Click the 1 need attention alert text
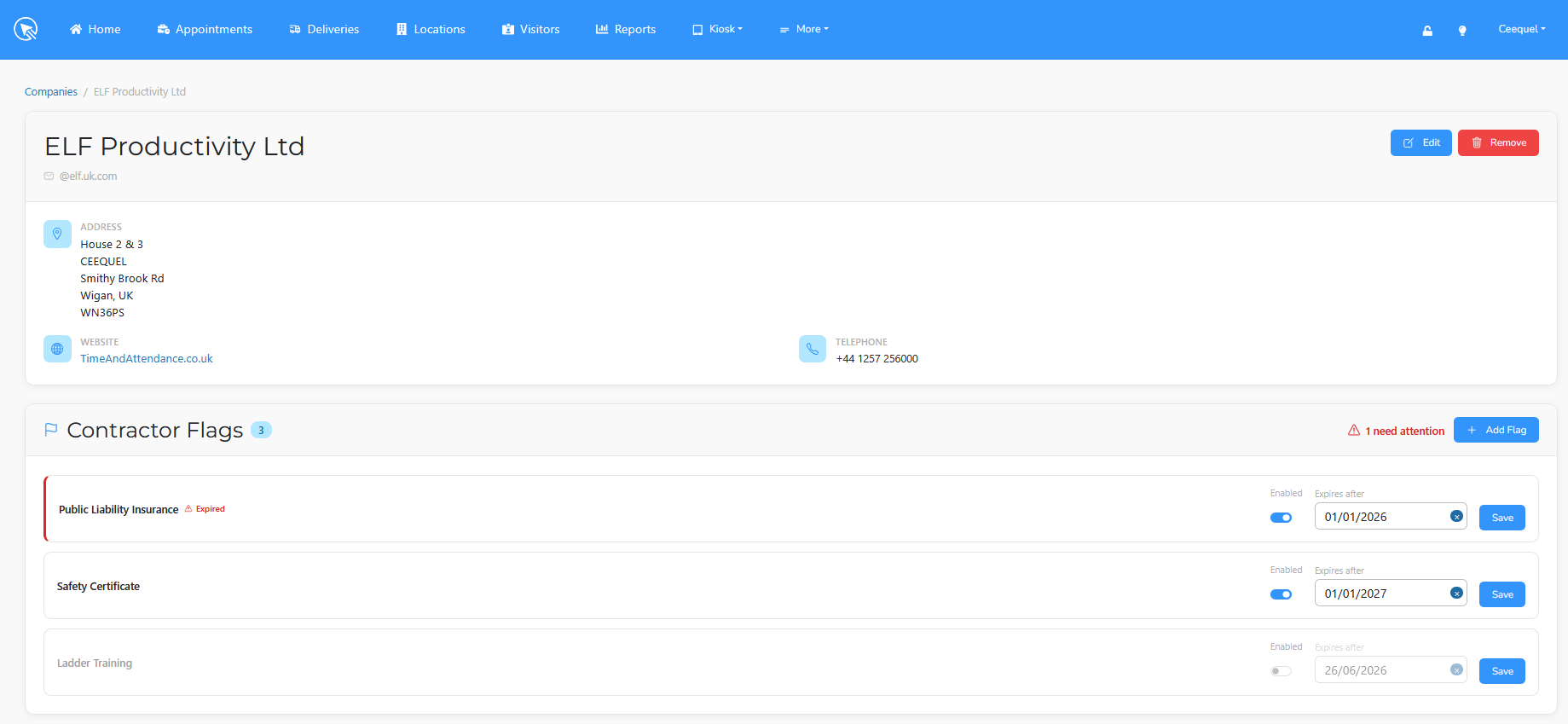This screenshot has width=1568, height=724. click(1404, 431)
